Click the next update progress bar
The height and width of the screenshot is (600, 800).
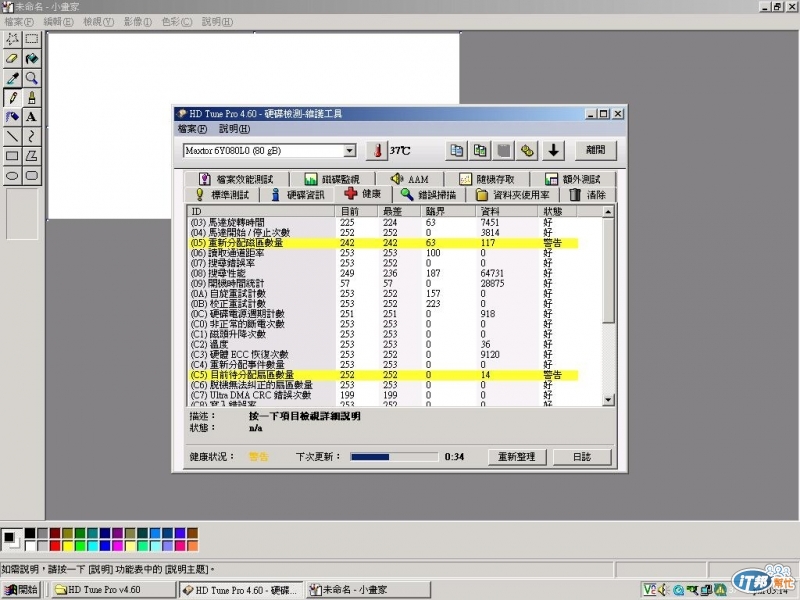tap(394, 457)
